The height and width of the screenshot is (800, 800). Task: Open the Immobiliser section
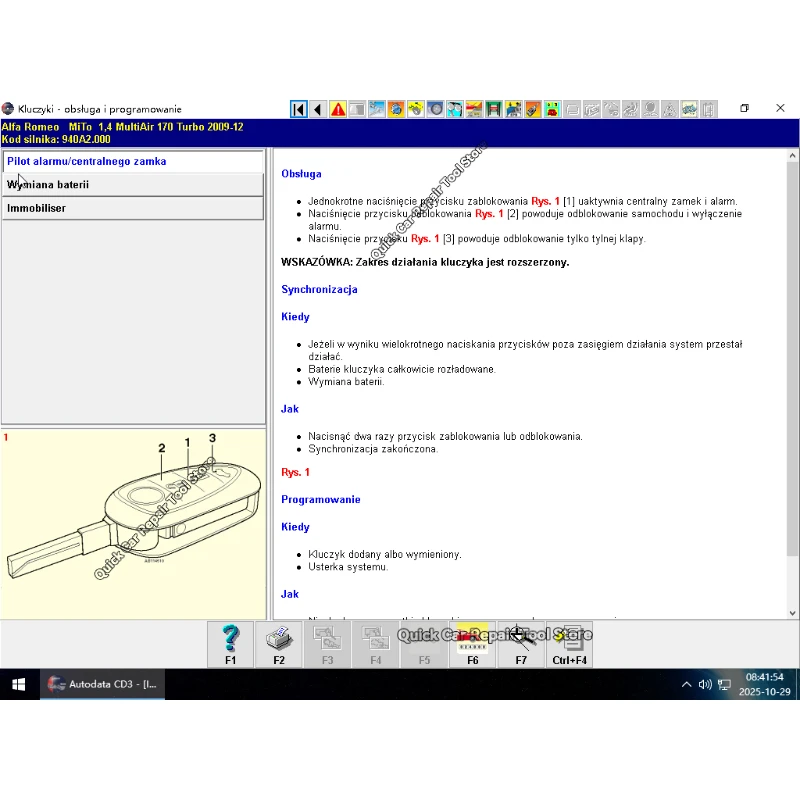click(x=133, y=208)
